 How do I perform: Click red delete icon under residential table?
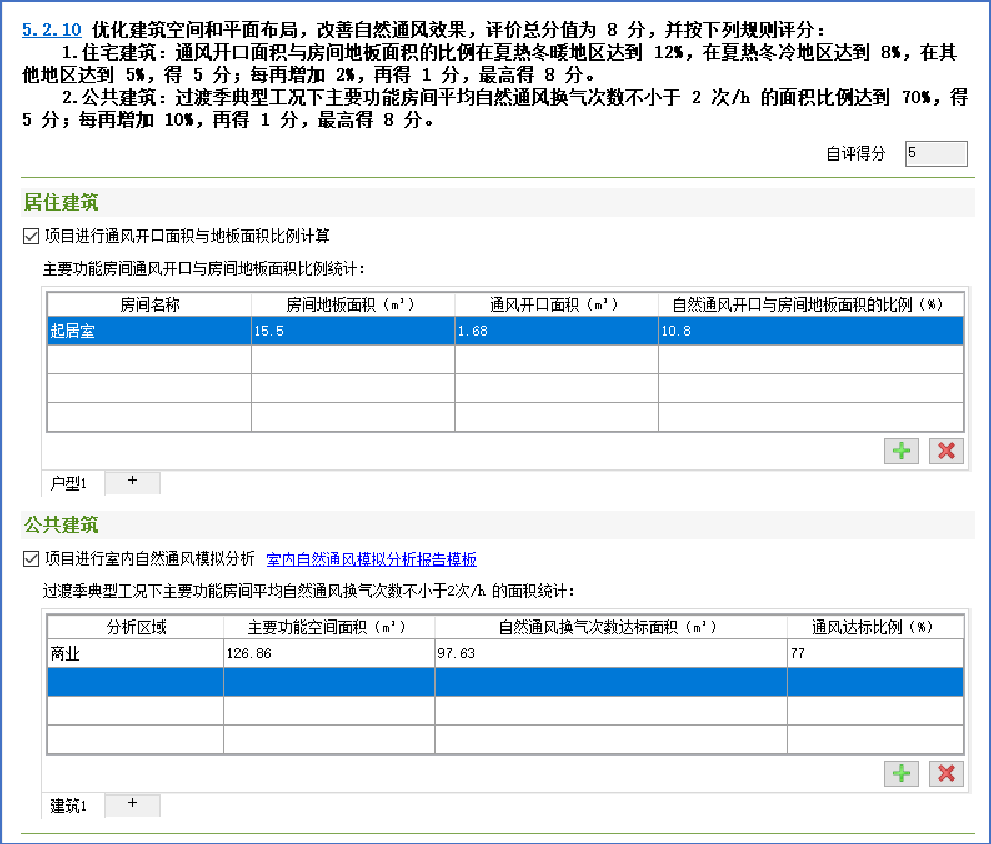[946, 451]
